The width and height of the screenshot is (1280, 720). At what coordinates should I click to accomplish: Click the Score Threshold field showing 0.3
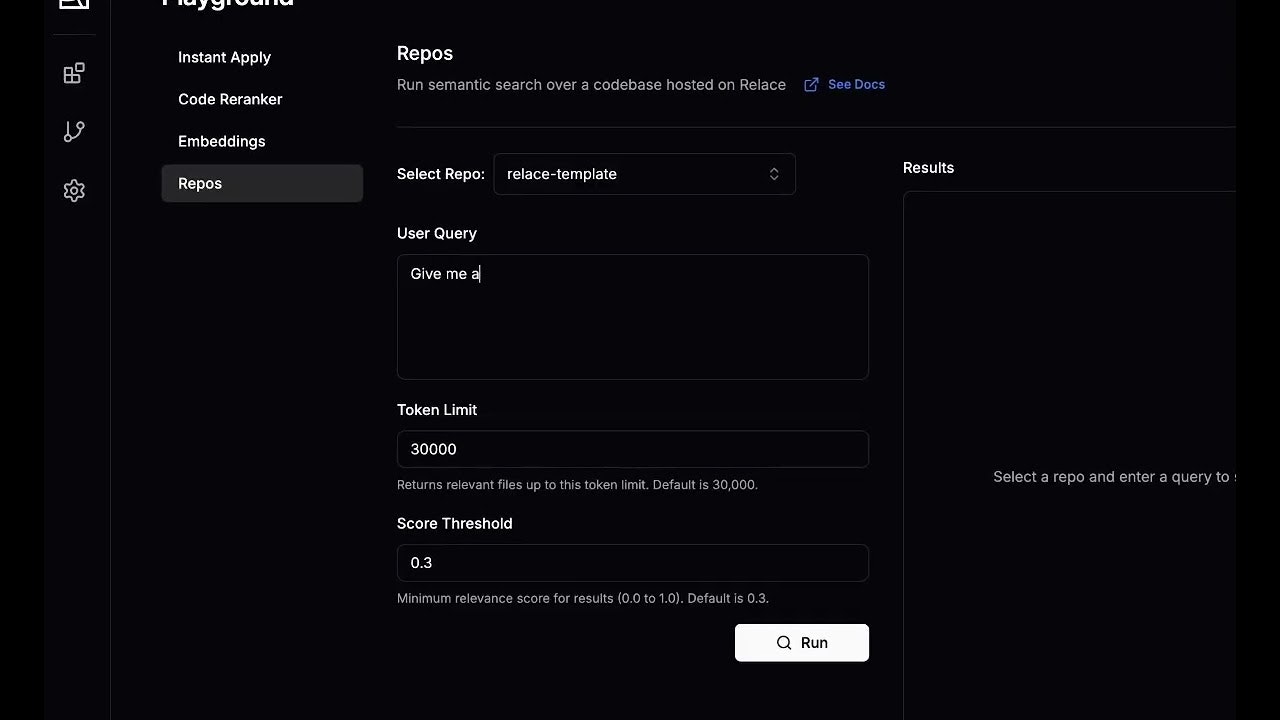pyautogui.click(x=632, y=563)
